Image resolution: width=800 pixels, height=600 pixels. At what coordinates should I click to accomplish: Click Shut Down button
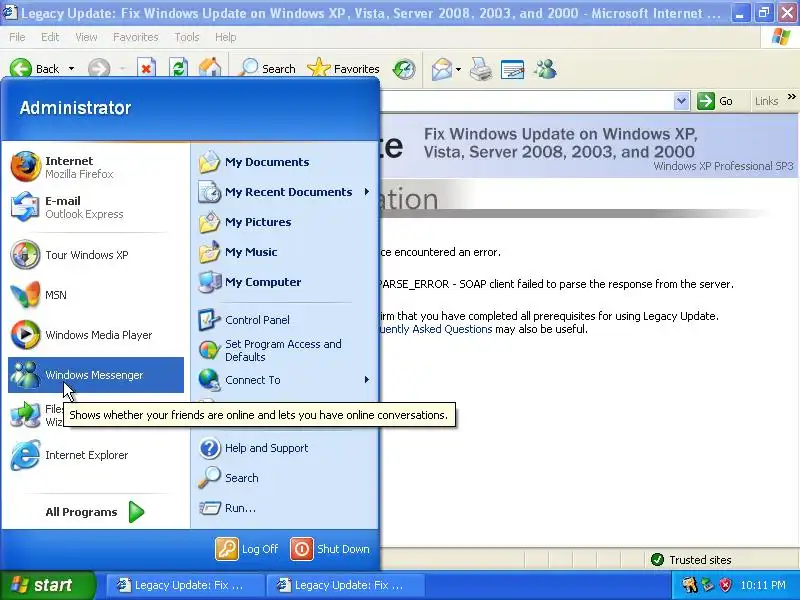(330, 549)
